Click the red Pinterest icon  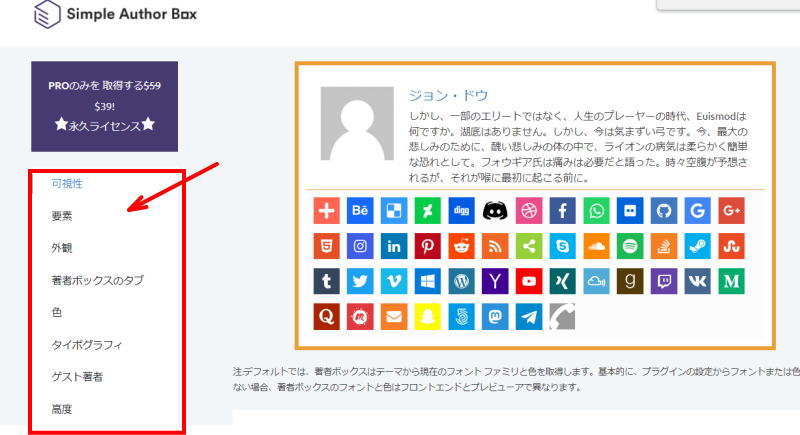click(x=428, y=246)
